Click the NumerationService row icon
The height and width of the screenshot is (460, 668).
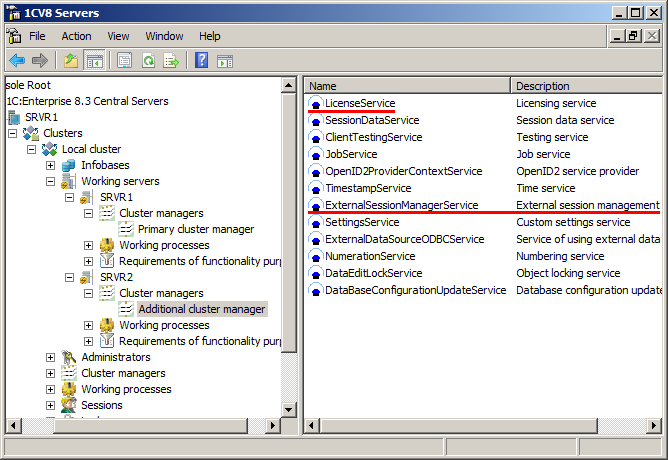316,257
